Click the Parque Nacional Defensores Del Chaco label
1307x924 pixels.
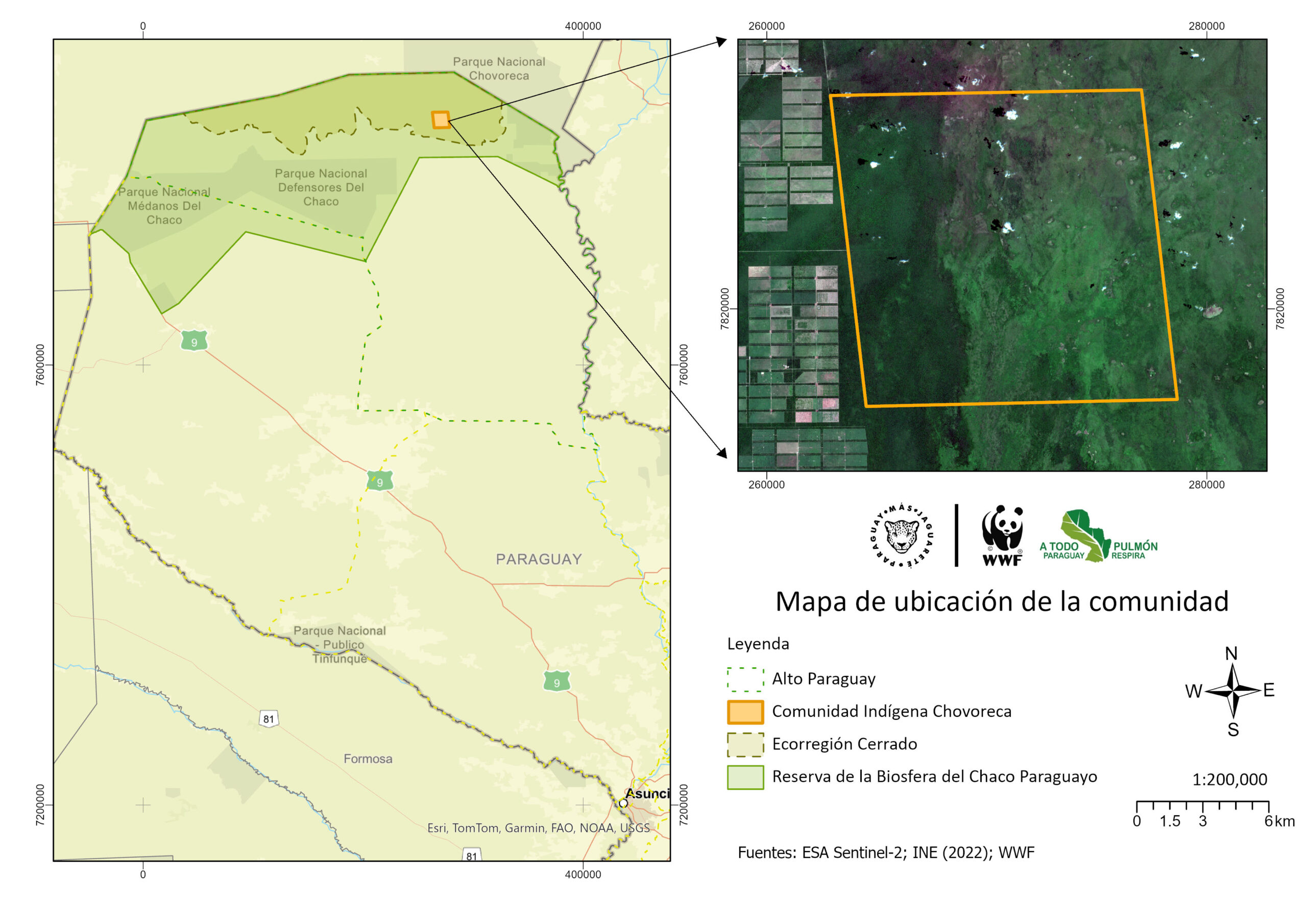(321, 187)
